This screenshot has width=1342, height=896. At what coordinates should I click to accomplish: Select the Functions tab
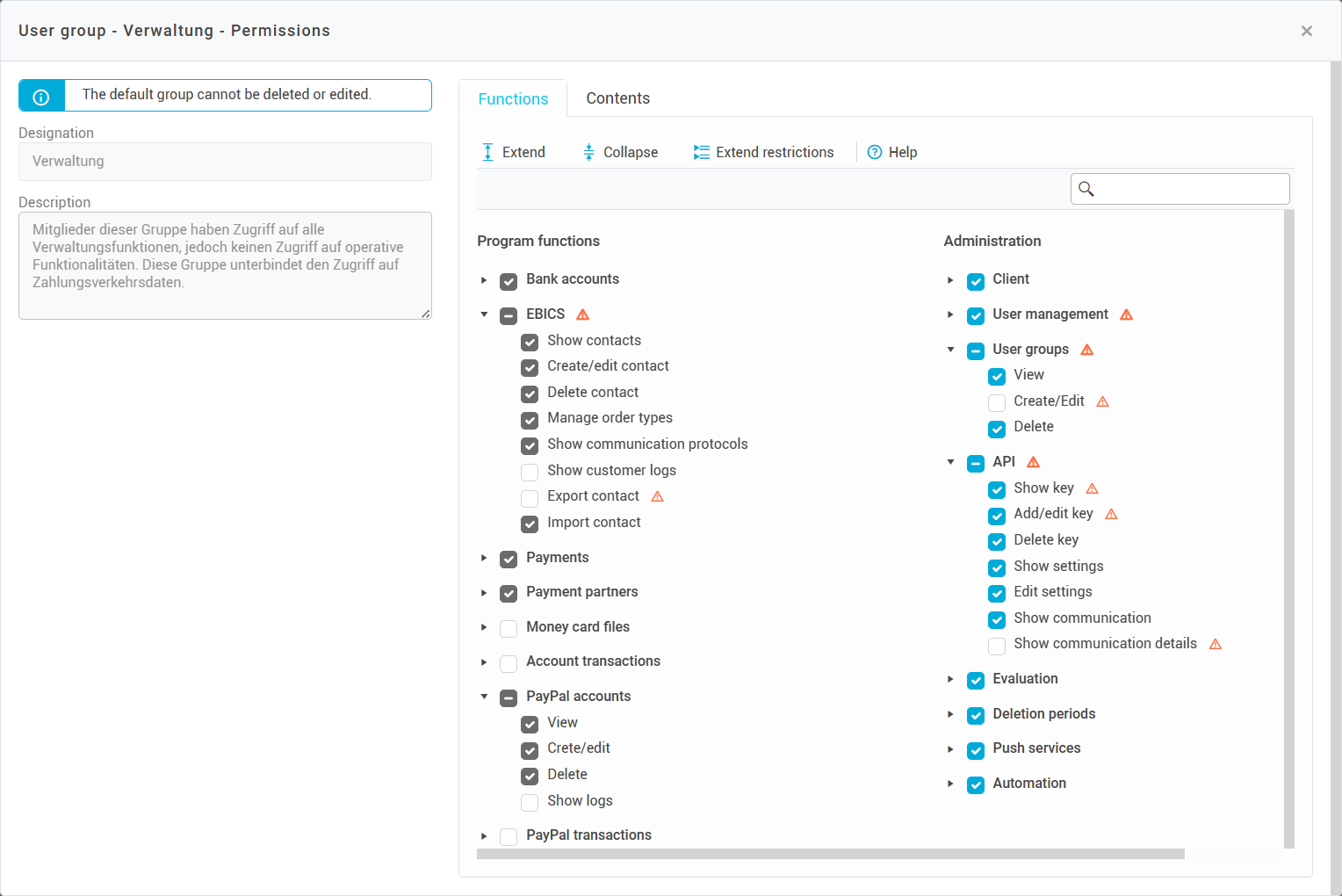(x=513, y=99)
